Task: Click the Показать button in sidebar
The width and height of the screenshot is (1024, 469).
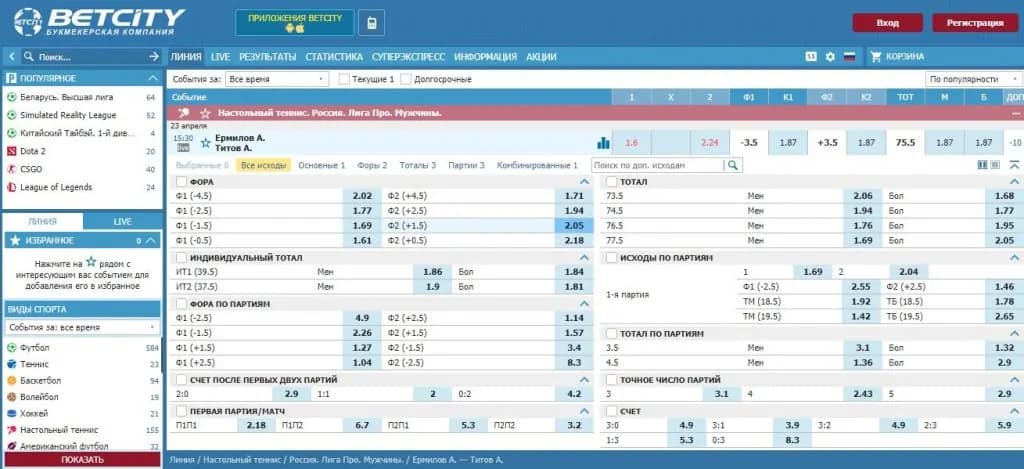Action: (82, 459)
